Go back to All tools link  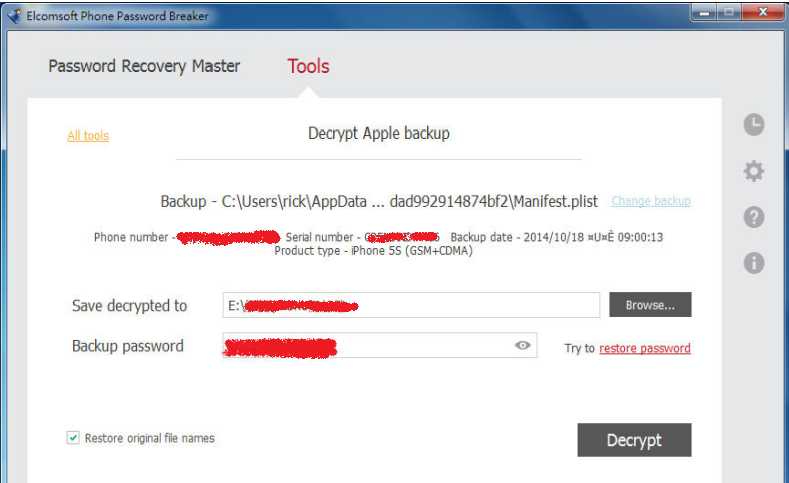point(88,135)
